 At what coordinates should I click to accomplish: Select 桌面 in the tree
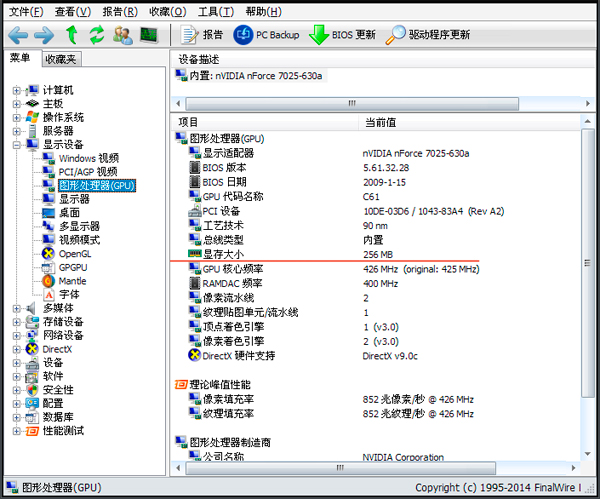pyautogui.click(x=69, y=213)
